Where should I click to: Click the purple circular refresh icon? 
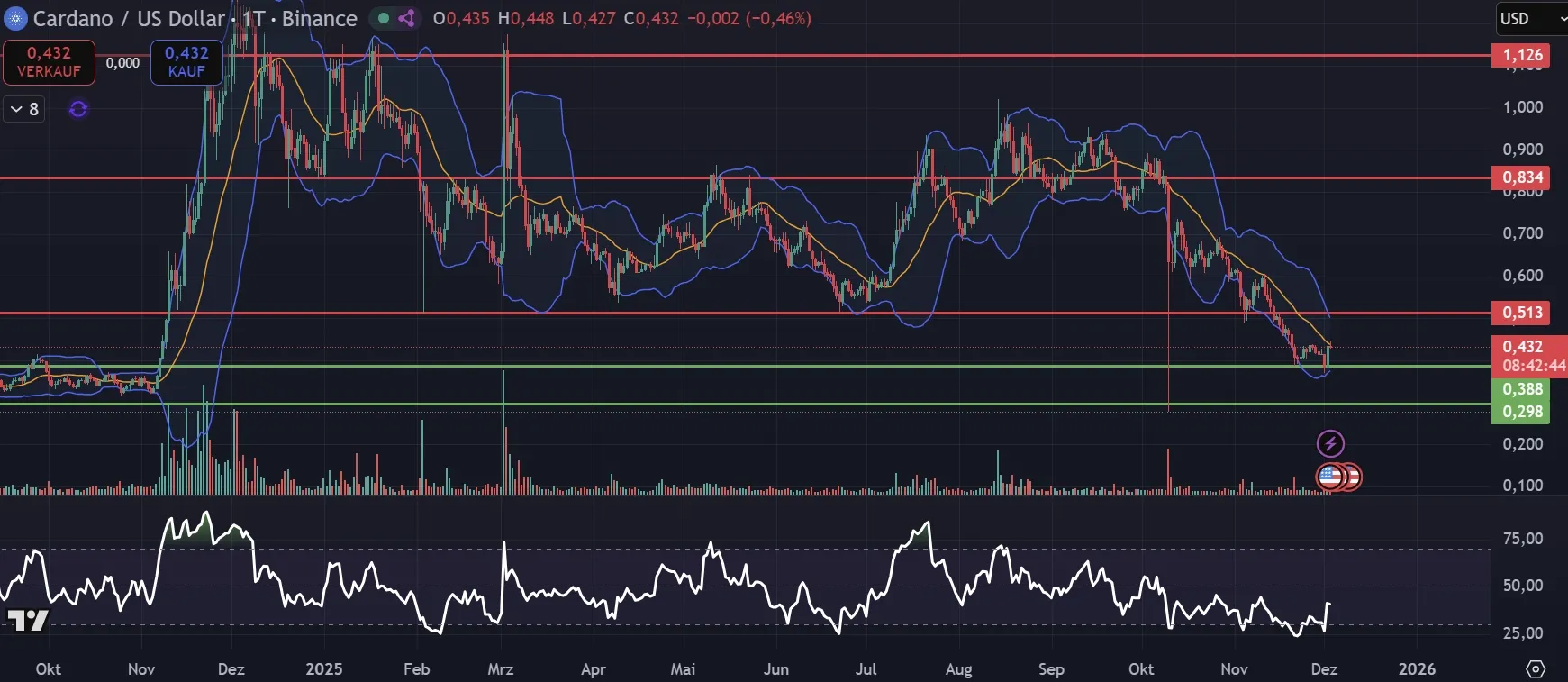click(78, 109)
